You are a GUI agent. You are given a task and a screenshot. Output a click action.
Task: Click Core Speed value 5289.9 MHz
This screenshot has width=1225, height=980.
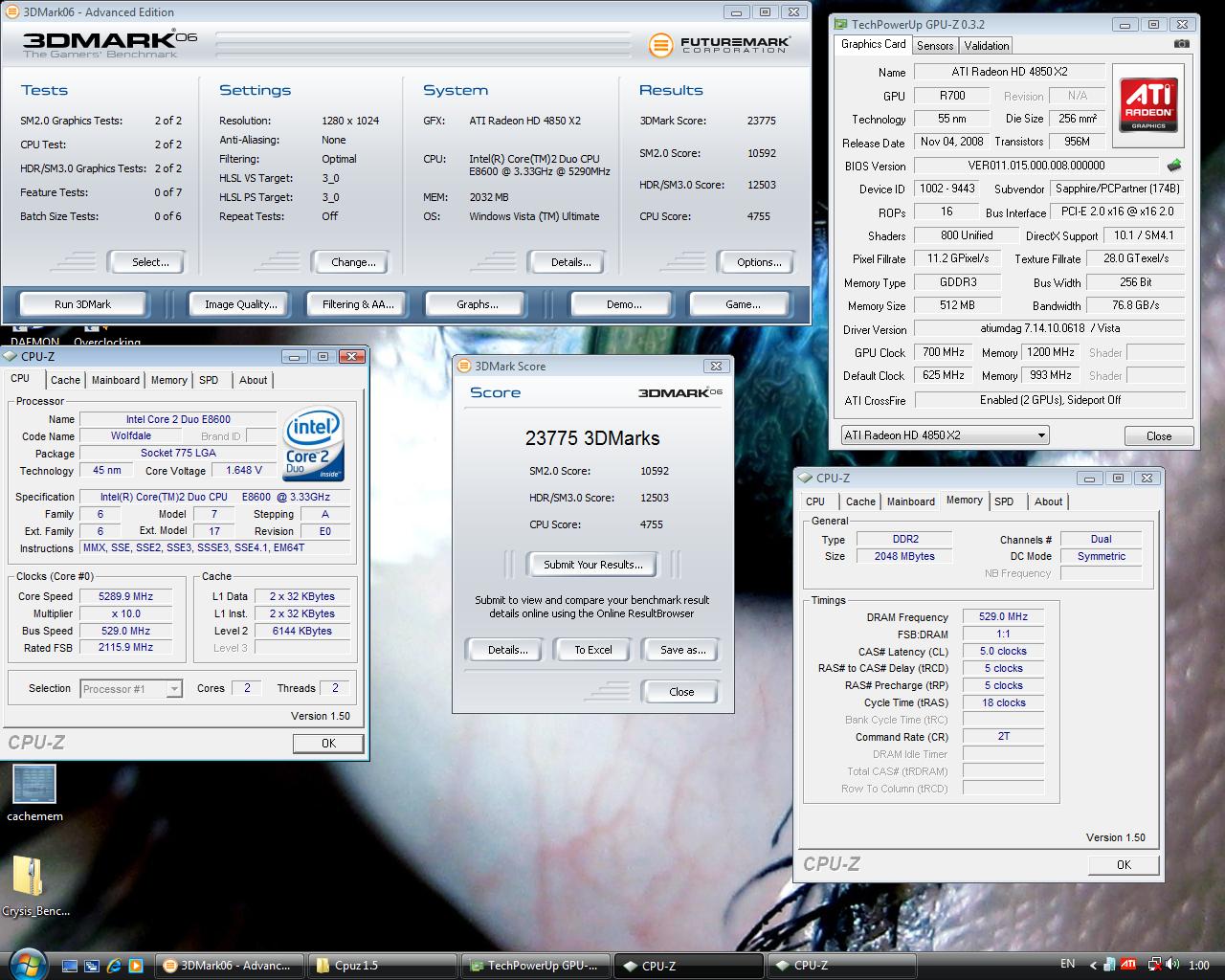tap(126, 596)
